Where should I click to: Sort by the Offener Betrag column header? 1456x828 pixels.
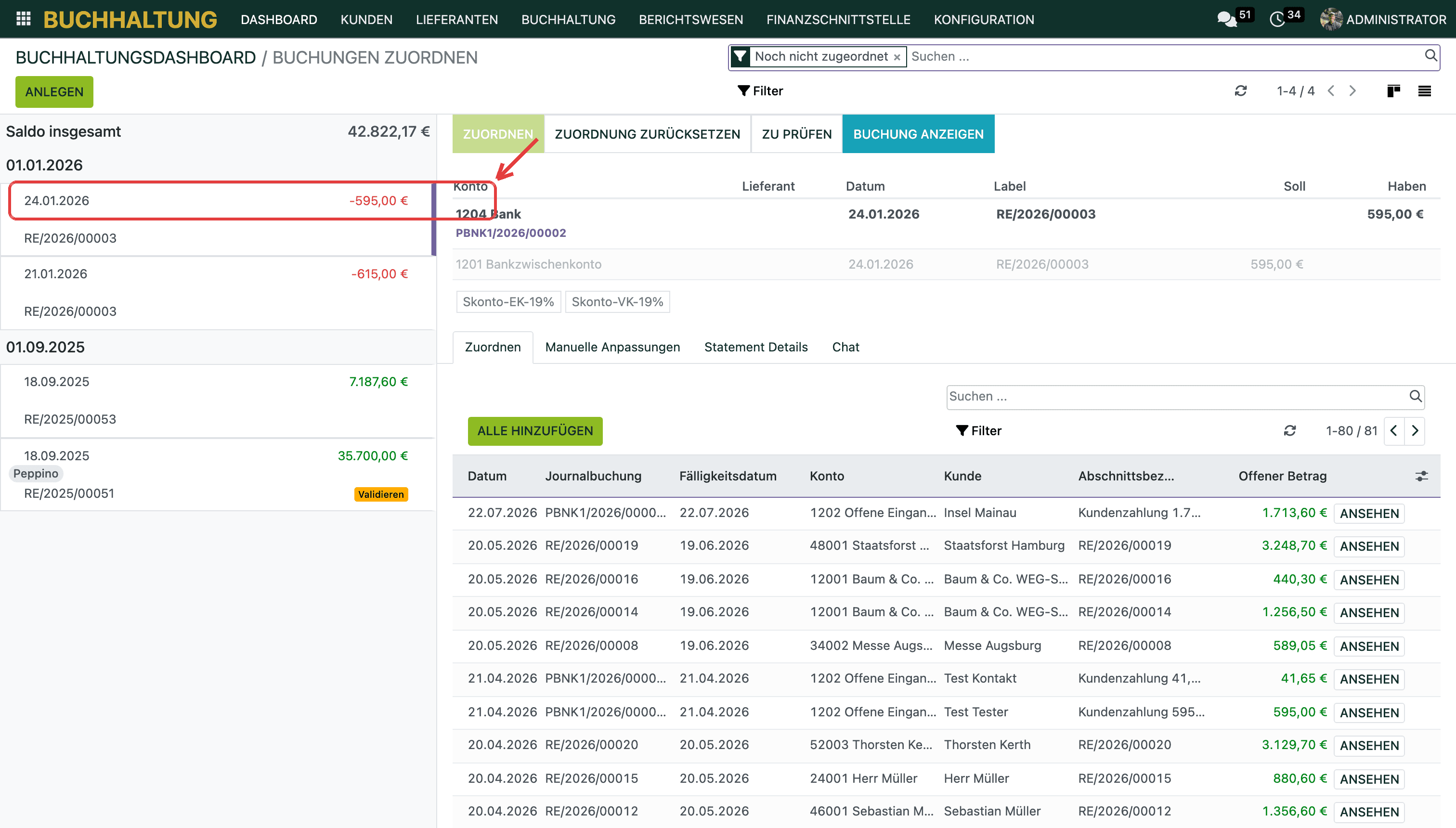click(1283, 476)
